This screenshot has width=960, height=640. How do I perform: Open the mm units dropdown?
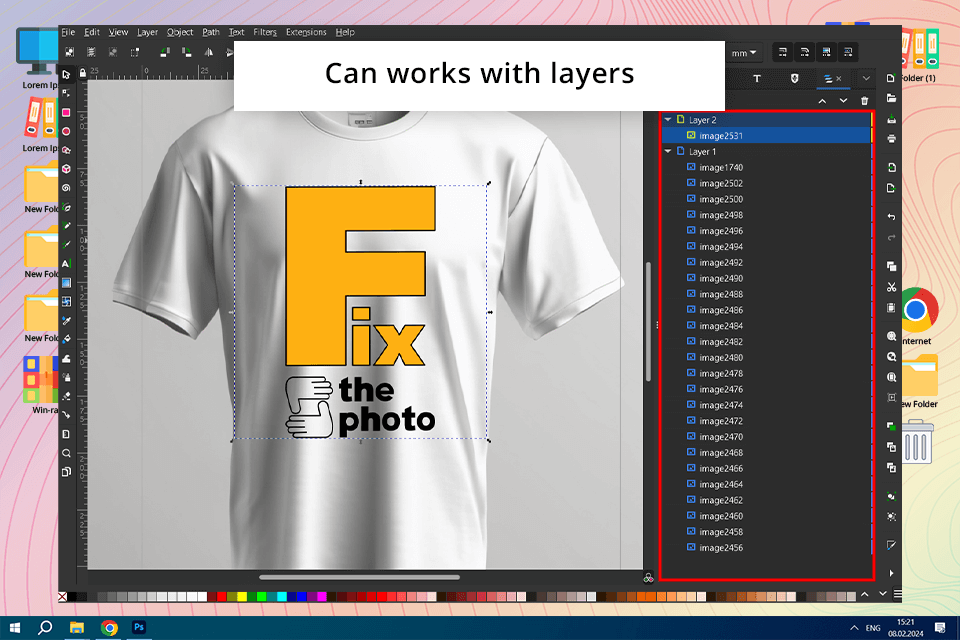[x=744, y=53]
